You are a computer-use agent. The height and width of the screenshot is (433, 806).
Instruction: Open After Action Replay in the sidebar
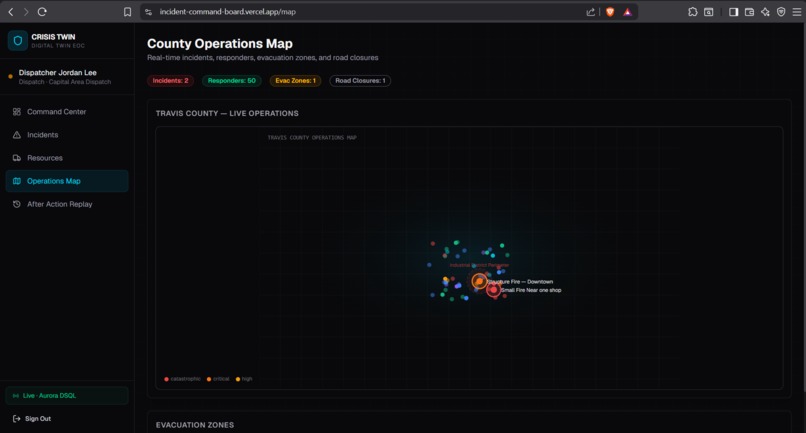(67, 204)
